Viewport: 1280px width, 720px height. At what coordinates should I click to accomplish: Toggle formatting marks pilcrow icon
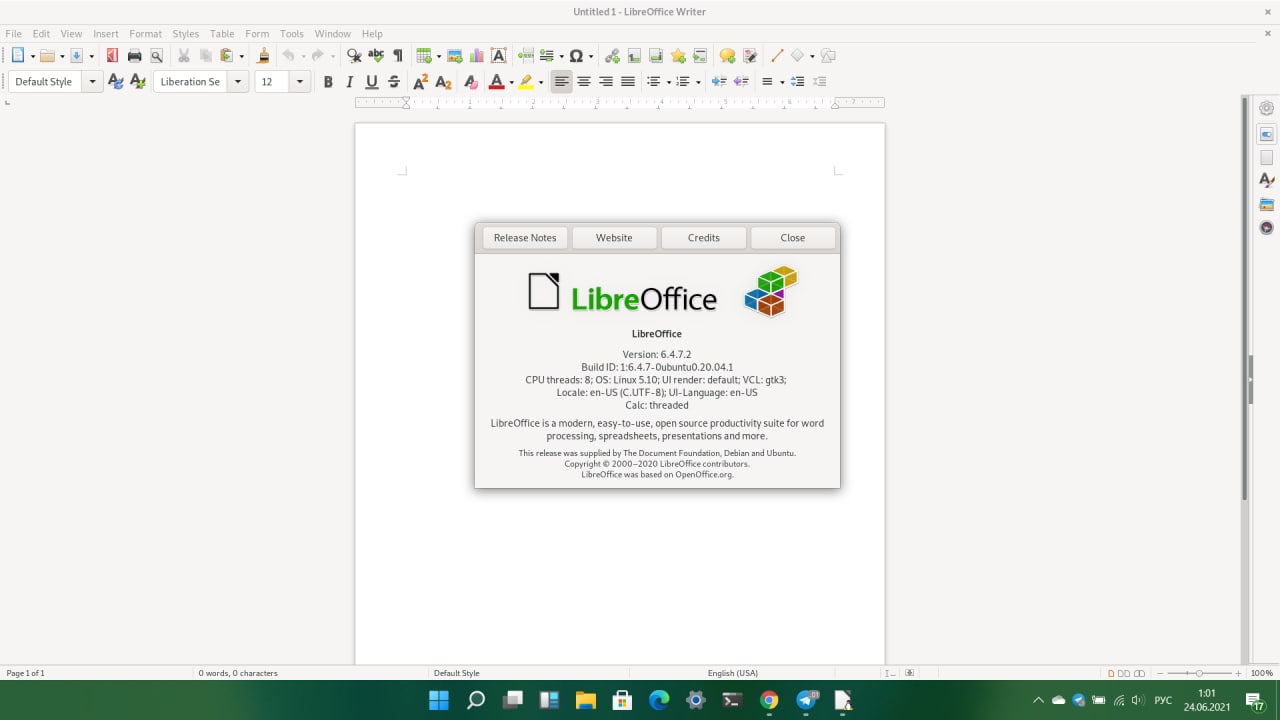pyautogui.click(x=398, y=56)
